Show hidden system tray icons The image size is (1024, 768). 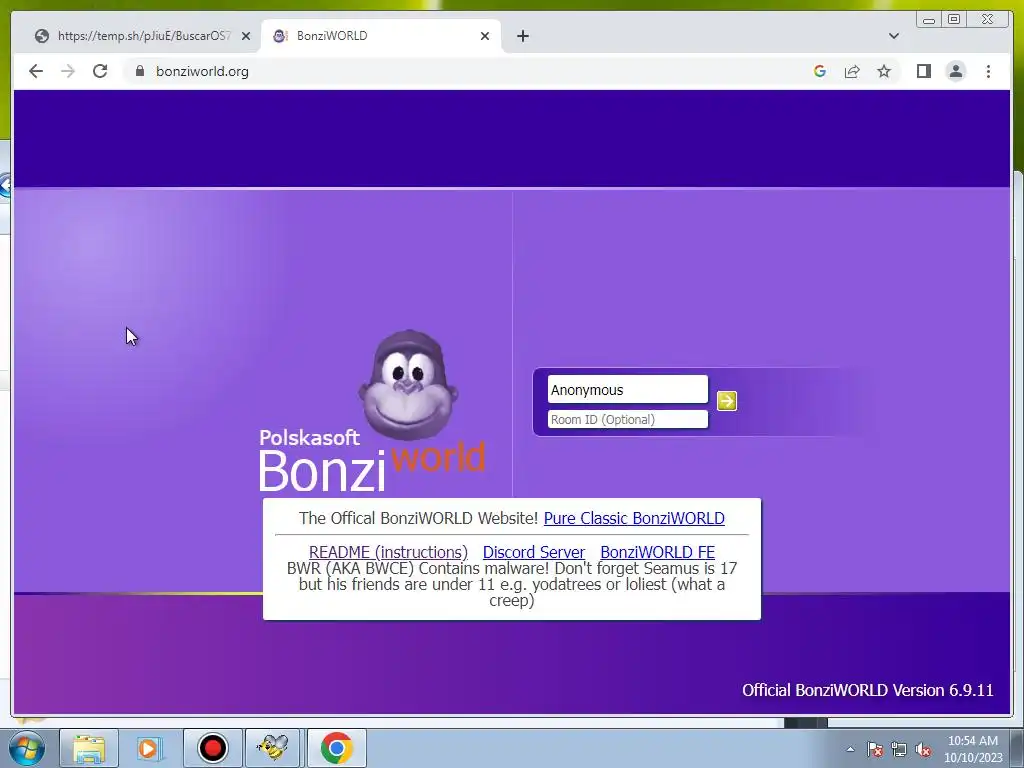[x=850, y=749]
